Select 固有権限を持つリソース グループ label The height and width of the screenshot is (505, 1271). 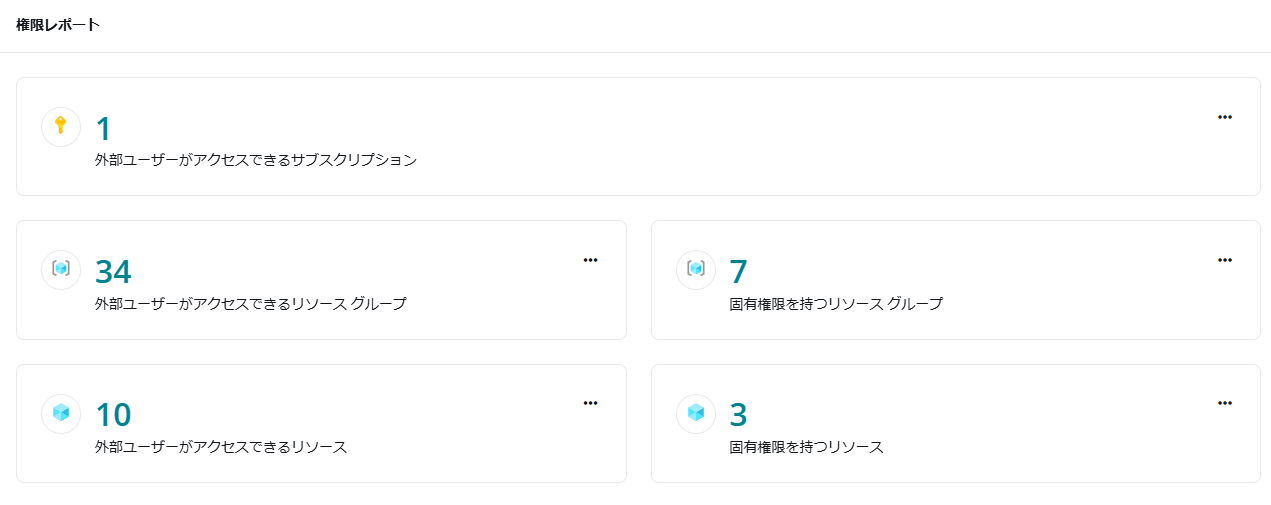click(836, 304)
